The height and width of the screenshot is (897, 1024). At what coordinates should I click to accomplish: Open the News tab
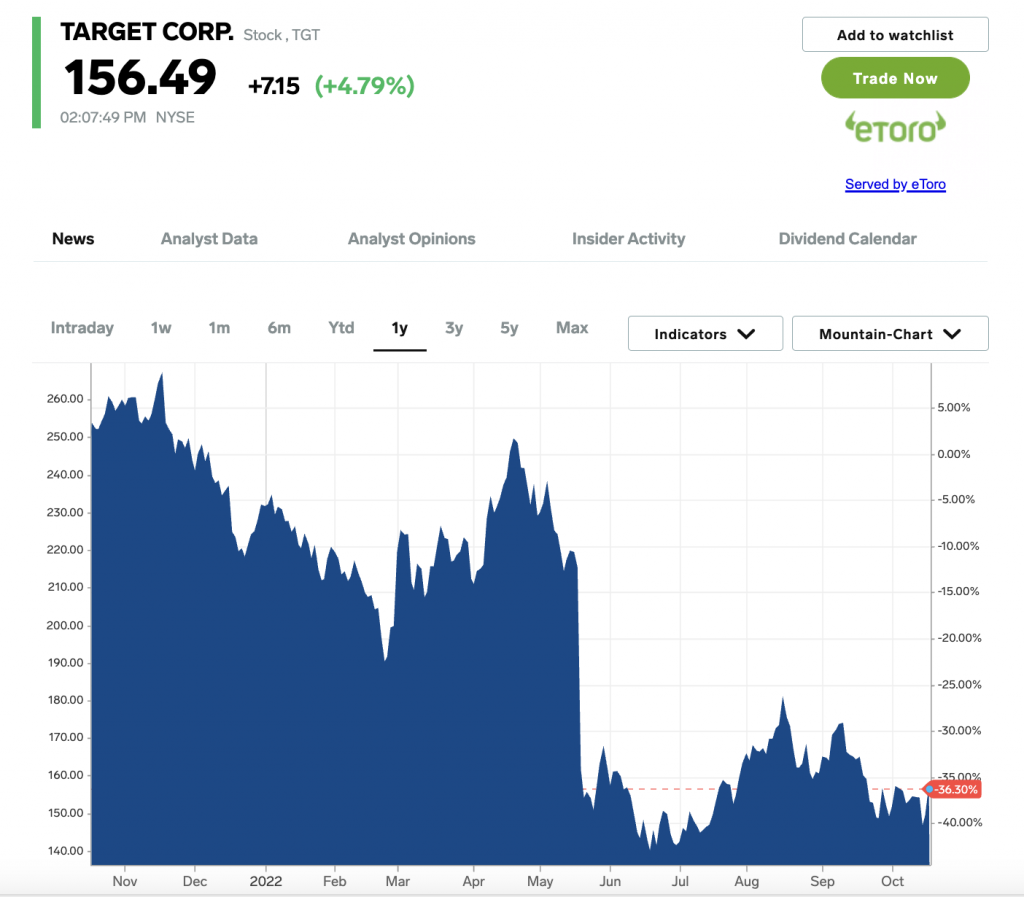point(73,239)
